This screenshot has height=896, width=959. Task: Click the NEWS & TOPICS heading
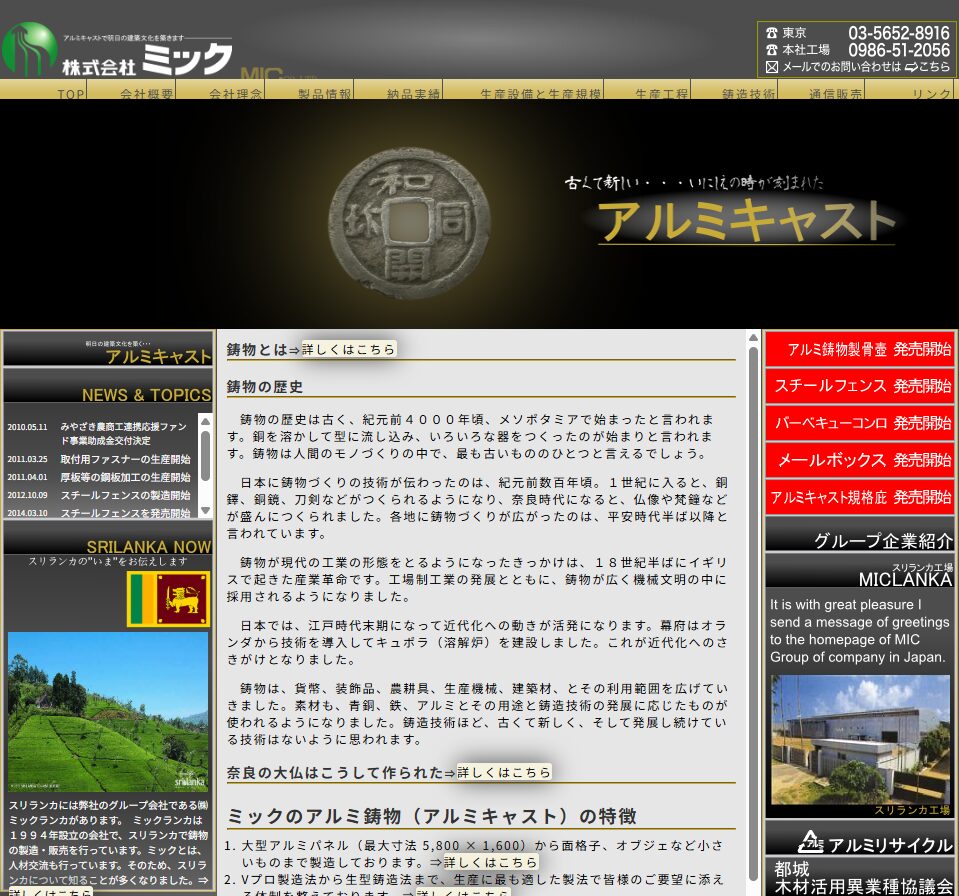146,395
